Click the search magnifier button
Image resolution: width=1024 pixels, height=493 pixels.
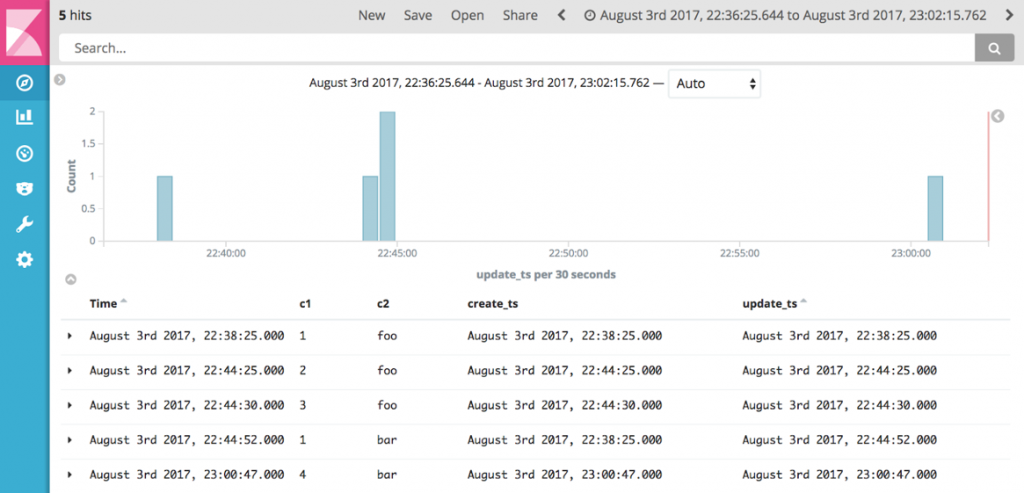993,47
